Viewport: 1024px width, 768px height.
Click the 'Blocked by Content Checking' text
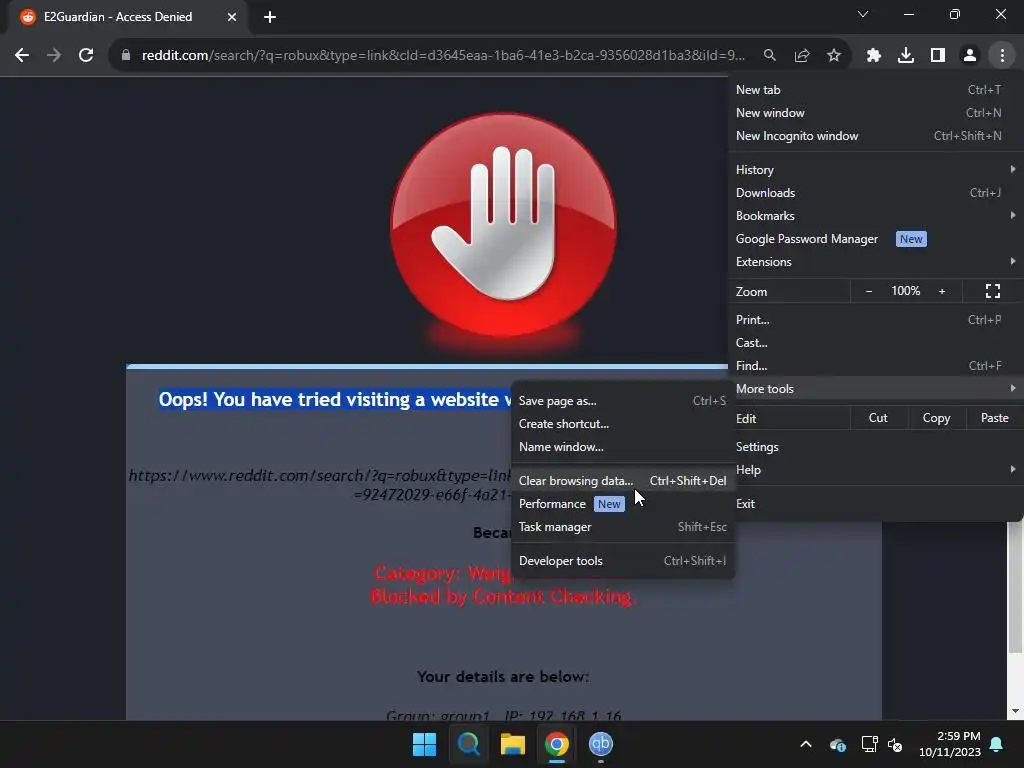click(x=503, y=597)
